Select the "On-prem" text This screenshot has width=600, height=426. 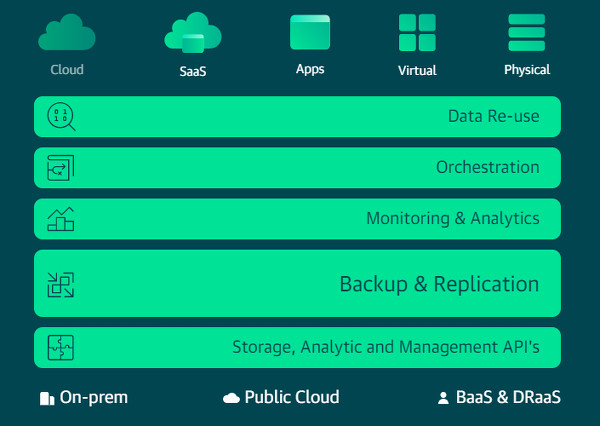tap(94, 398)
